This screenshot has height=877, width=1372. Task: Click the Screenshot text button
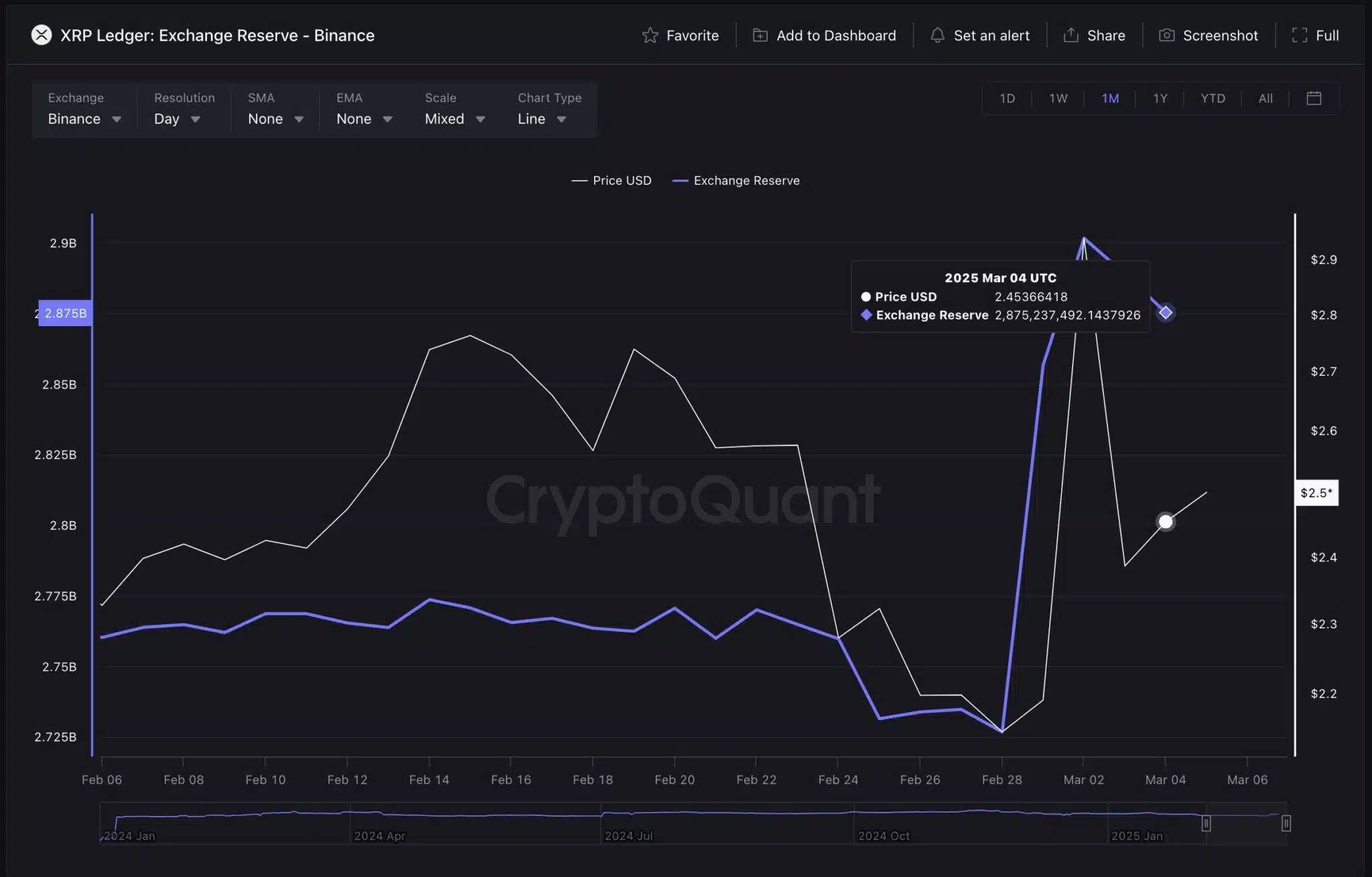(x=1220, y=36)
